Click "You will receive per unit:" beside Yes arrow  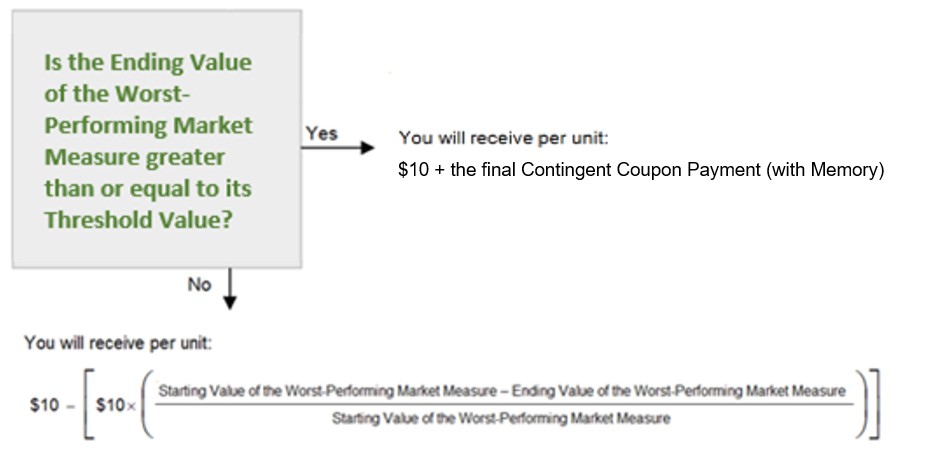tap(503, 138)
